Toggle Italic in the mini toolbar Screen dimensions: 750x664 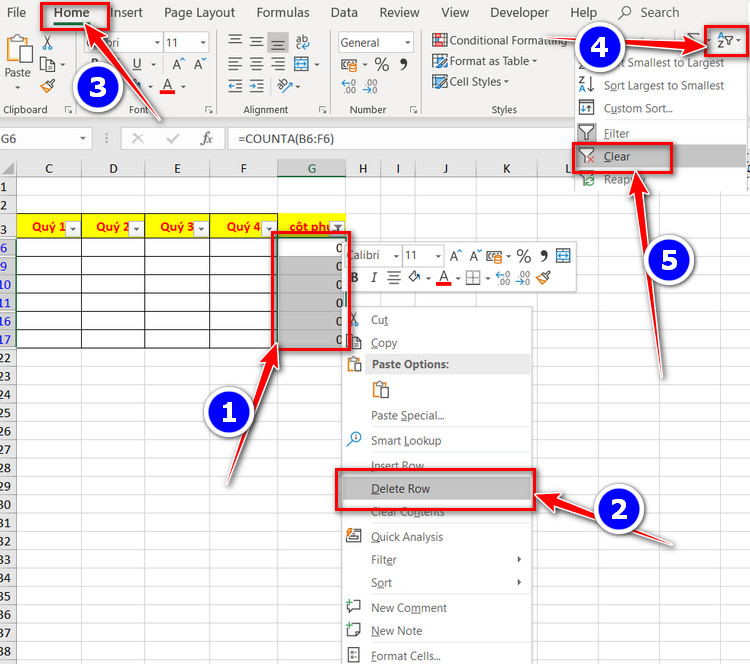374,277
